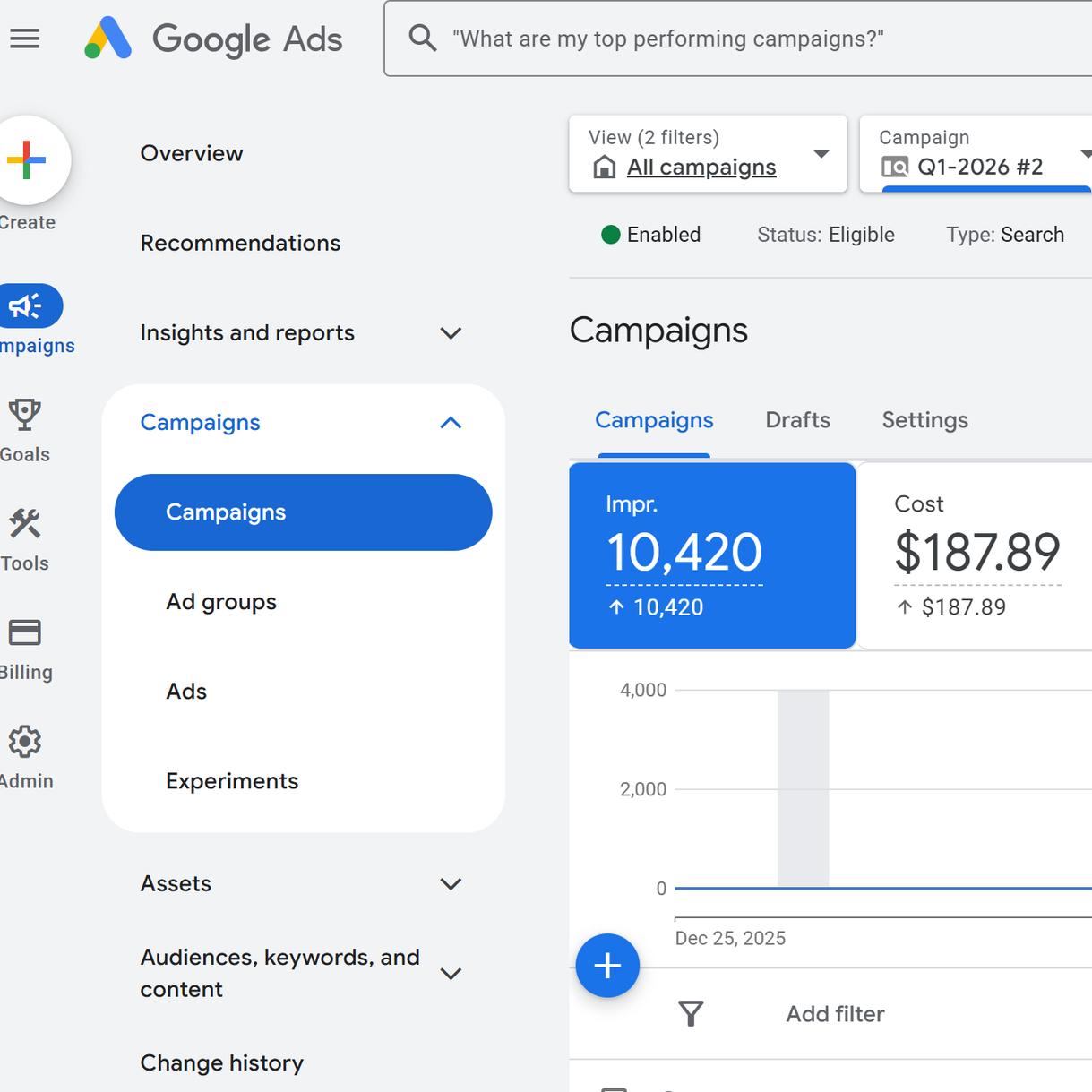The width and height of the screenshot is (1092, 1092).
Task: Switch to Settings tab
Action: (924, 420)
